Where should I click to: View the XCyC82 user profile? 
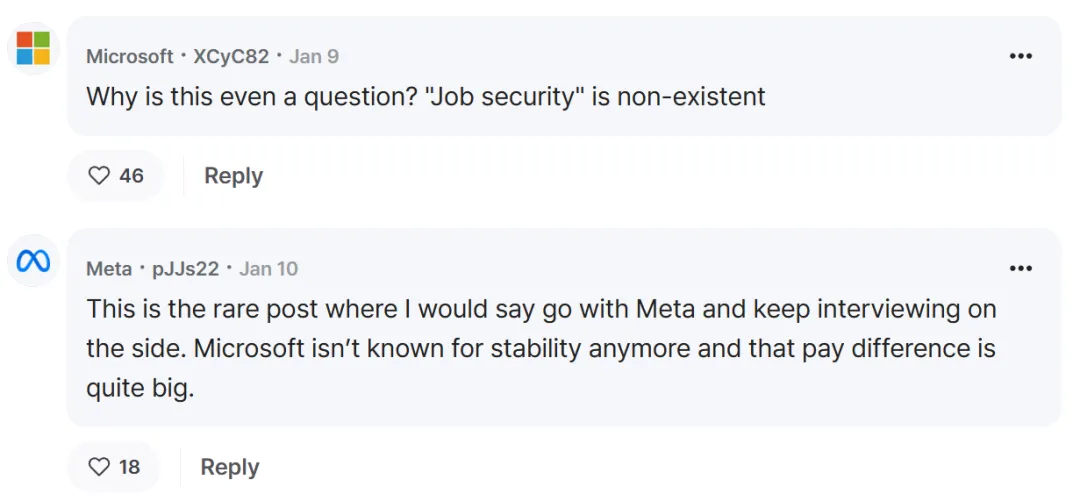click(231, 57)
